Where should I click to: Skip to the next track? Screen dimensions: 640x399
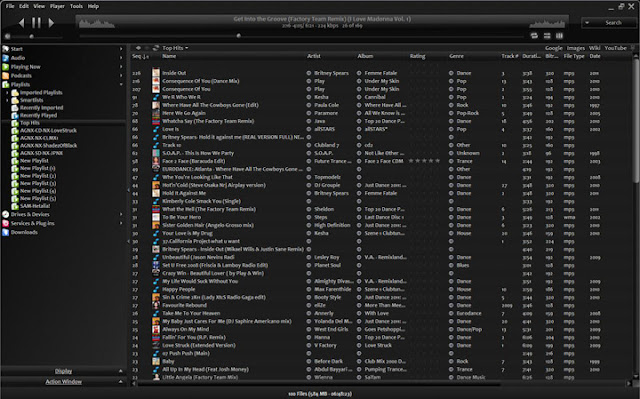[x=51, y=23]
